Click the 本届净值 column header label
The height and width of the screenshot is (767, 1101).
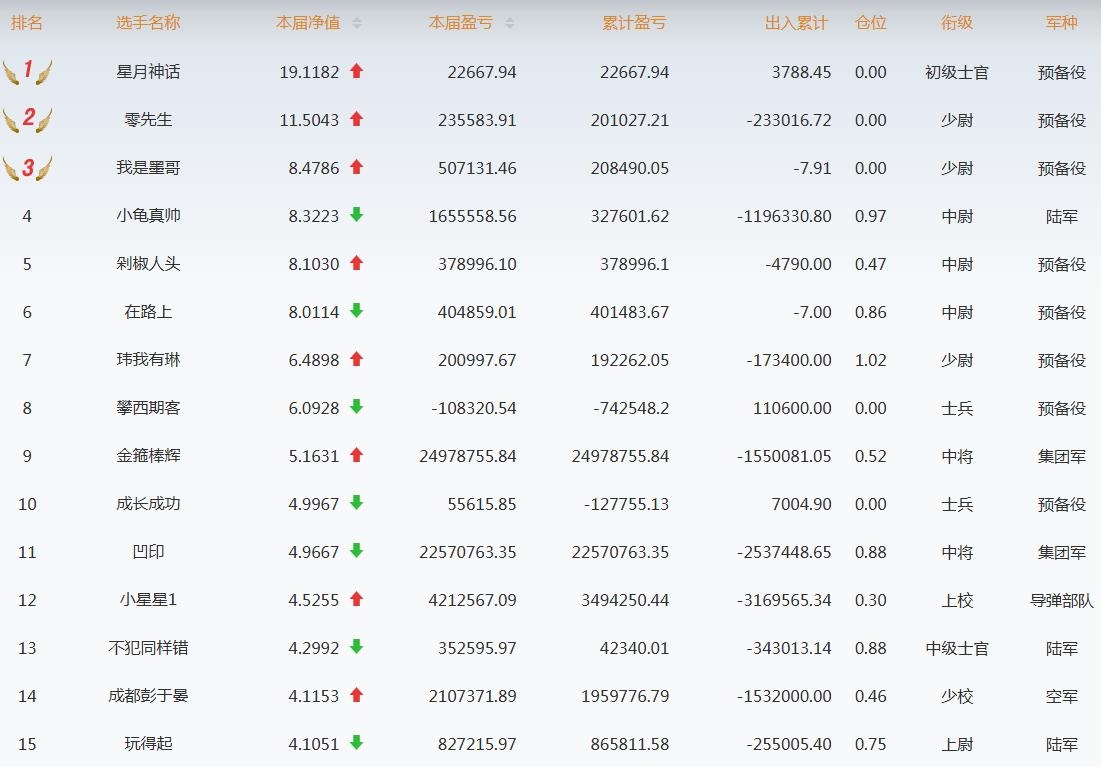point(308,23)
